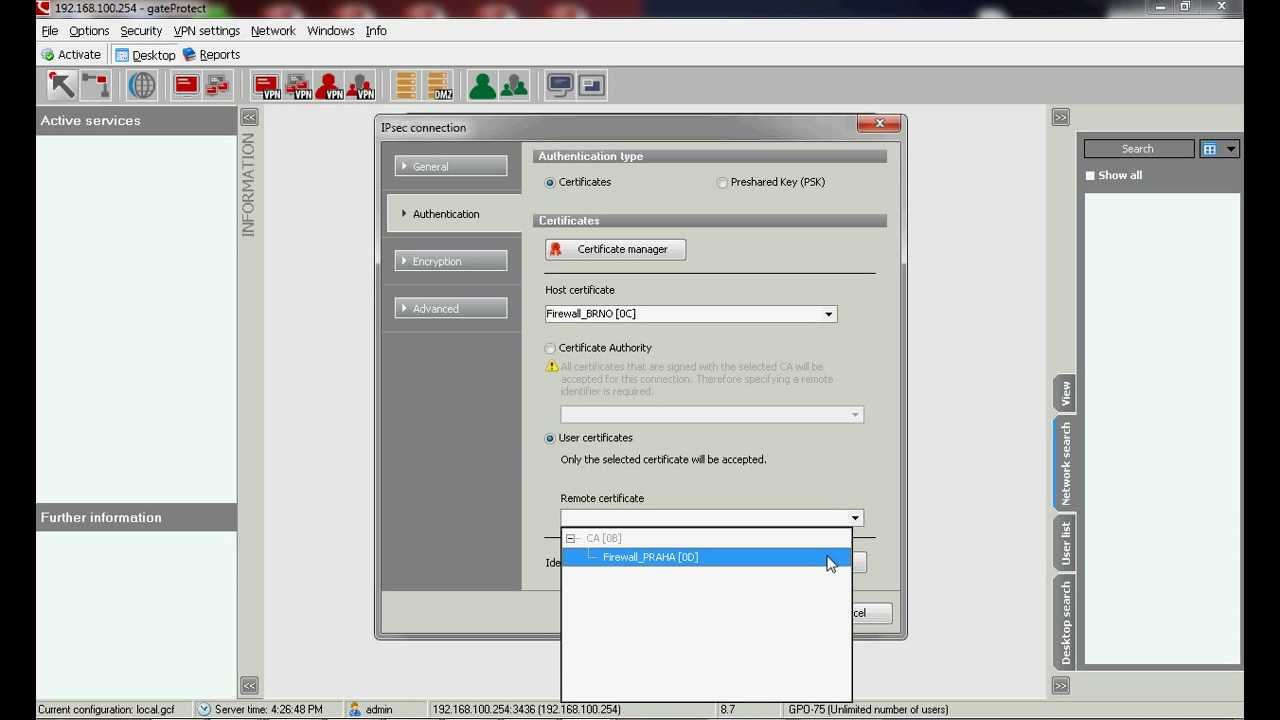Add a DMZ server object

438,85
